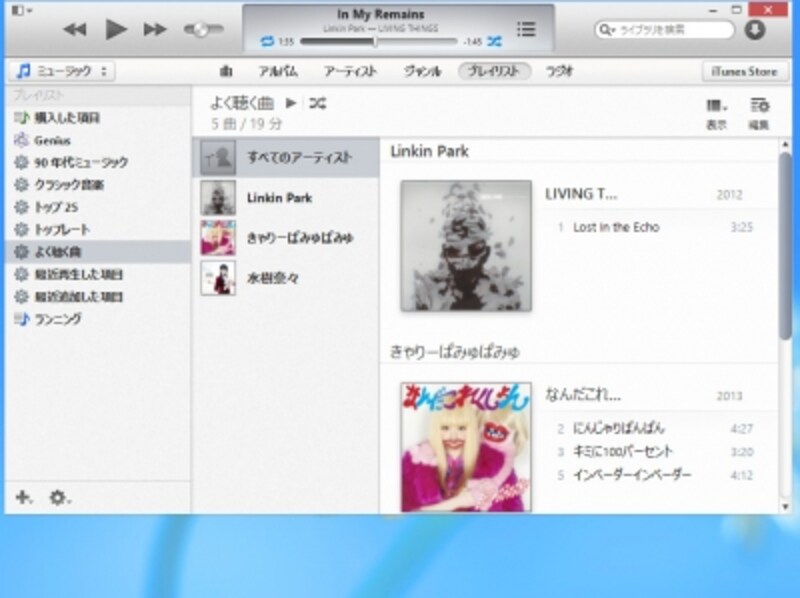Select the 90年代ミュージック smart playlist

[97, 162]
